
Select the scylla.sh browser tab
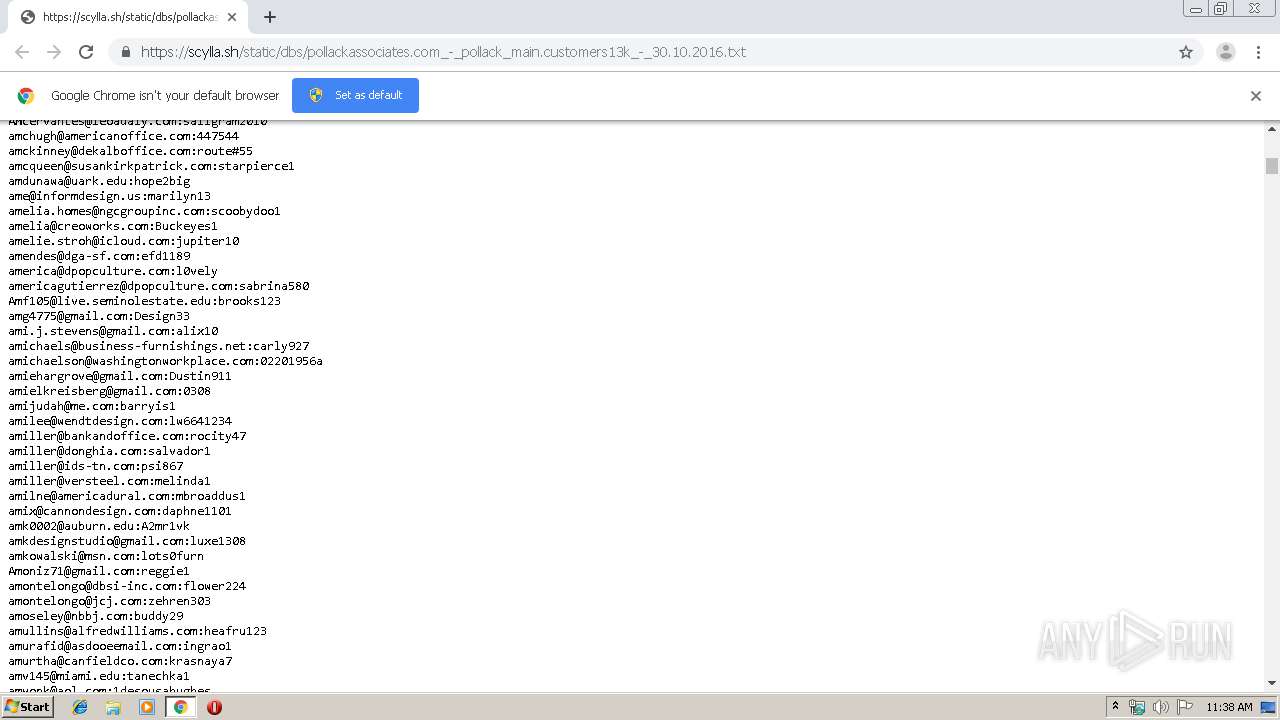pyautogui.click(x=130, y=17)
